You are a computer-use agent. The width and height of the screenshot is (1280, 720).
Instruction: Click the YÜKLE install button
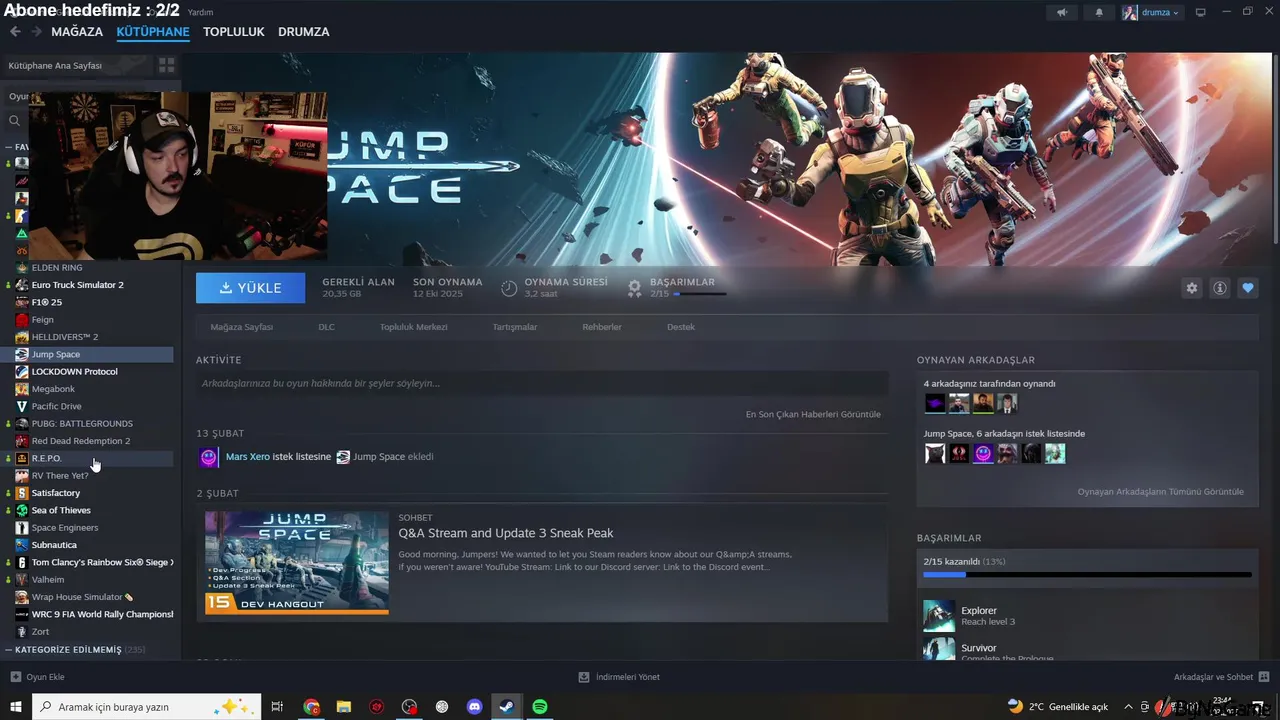(251, 288)
